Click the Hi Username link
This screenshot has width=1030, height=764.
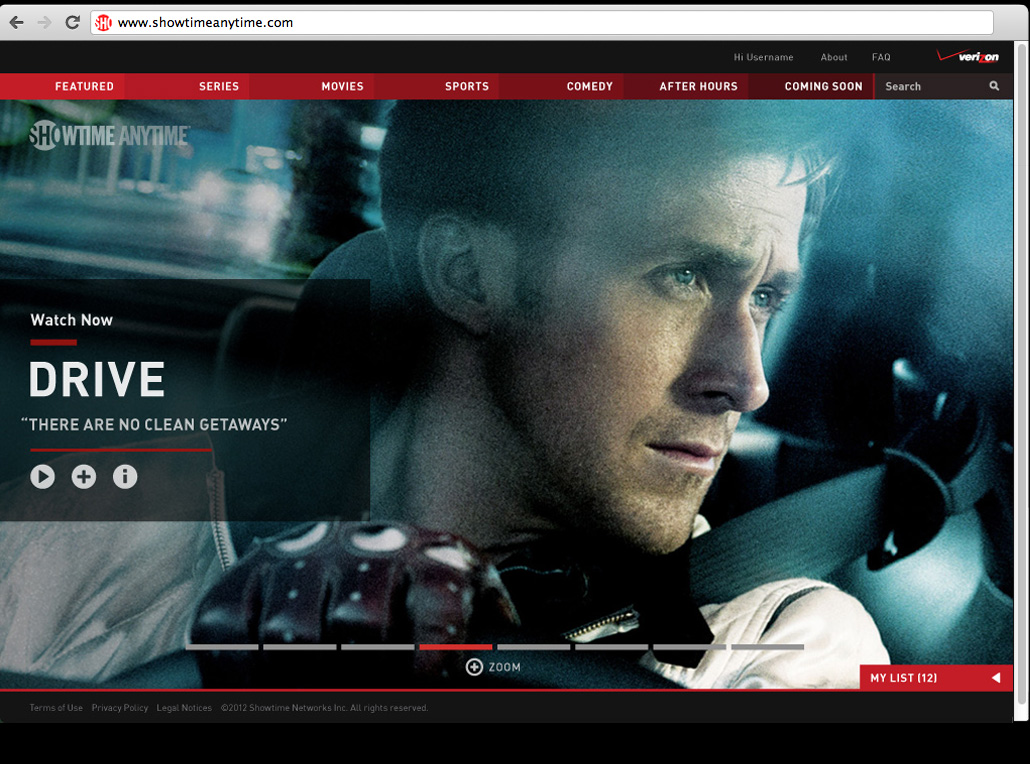[763, 57]
